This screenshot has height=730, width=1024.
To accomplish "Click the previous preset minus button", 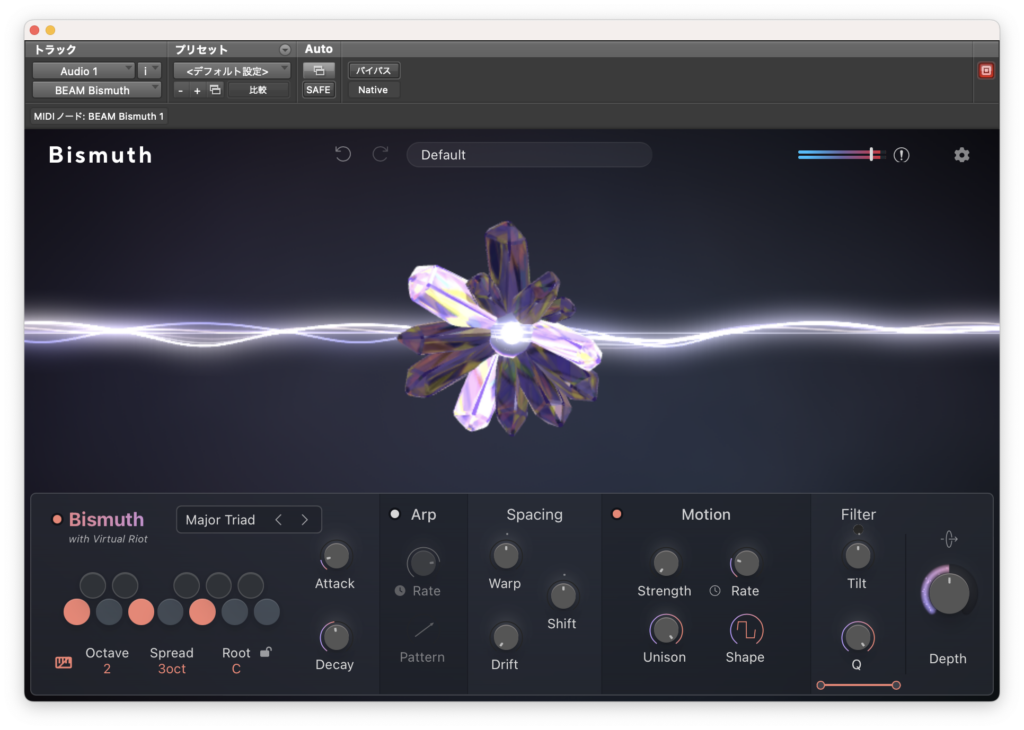I will pyautogui.click(x=180, y=91).
